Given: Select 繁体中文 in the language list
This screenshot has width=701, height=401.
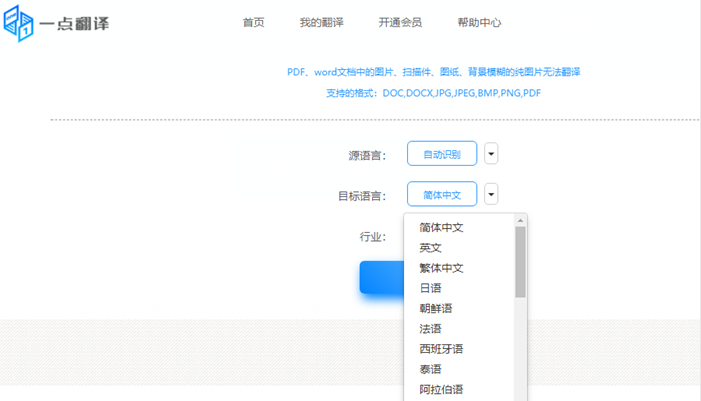Looking at the screenshot, I should pos(441,268).
